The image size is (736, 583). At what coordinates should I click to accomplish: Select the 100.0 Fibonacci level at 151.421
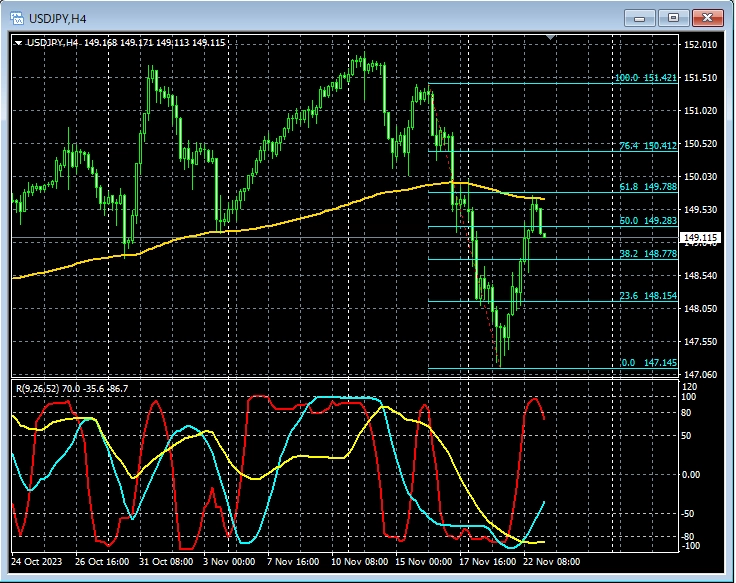point(644,78)
